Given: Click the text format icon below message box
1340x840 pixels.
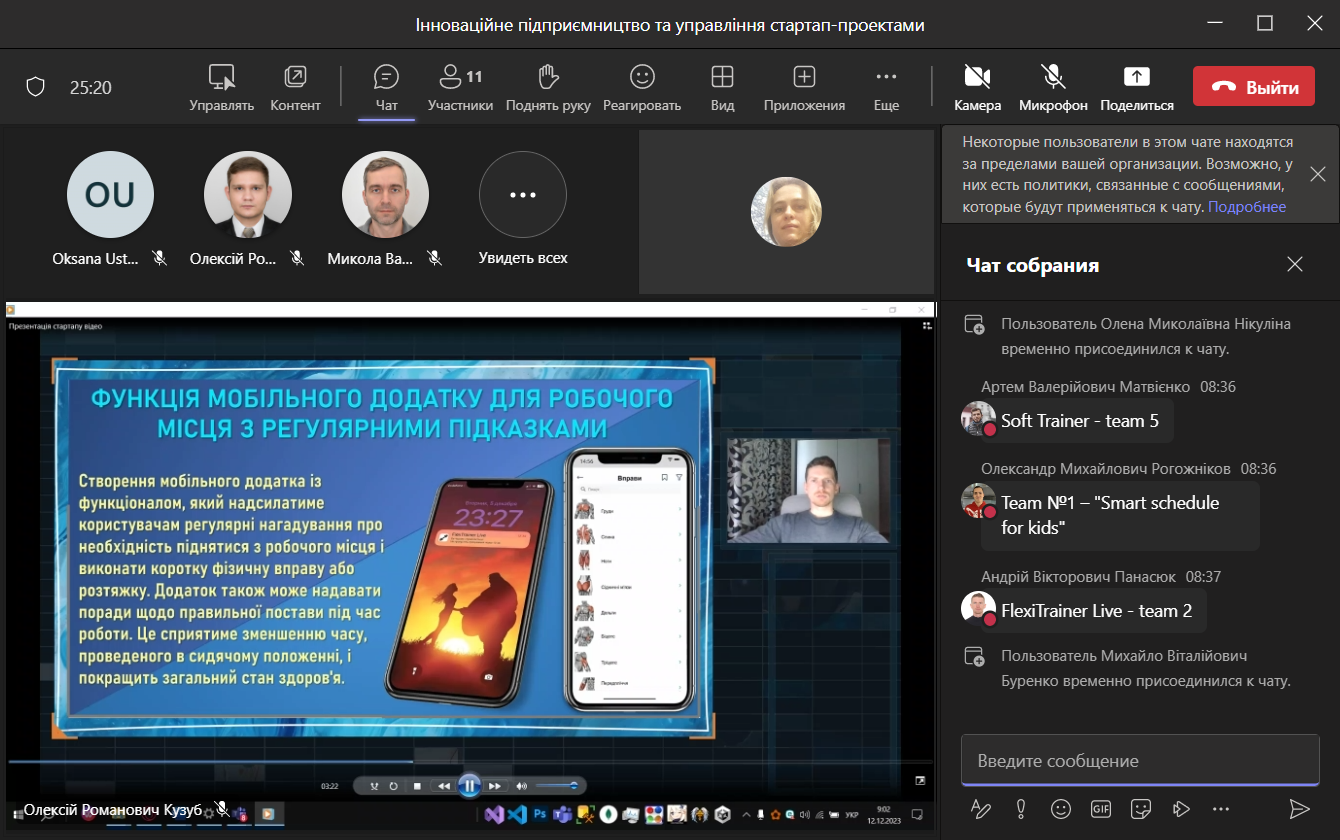Looking at the screenshot, I should (981, 808).
